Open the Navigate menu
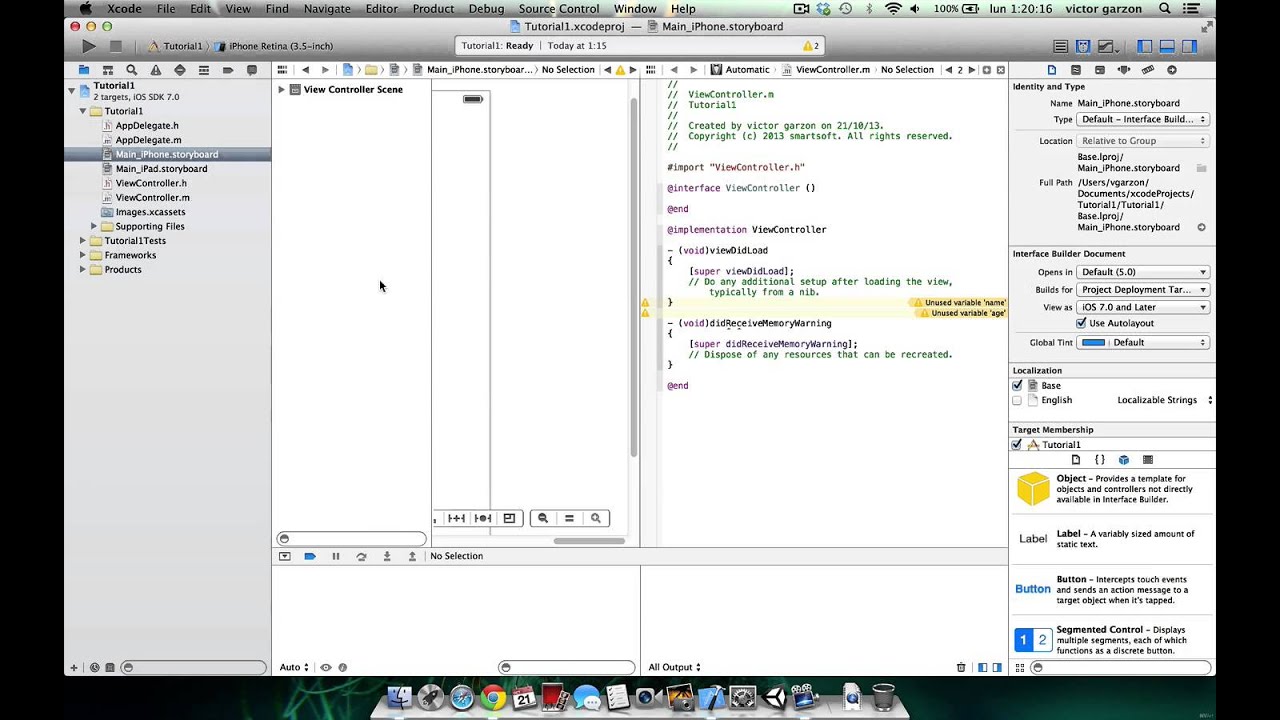1280x720 pixels. (x=327, y=9)
